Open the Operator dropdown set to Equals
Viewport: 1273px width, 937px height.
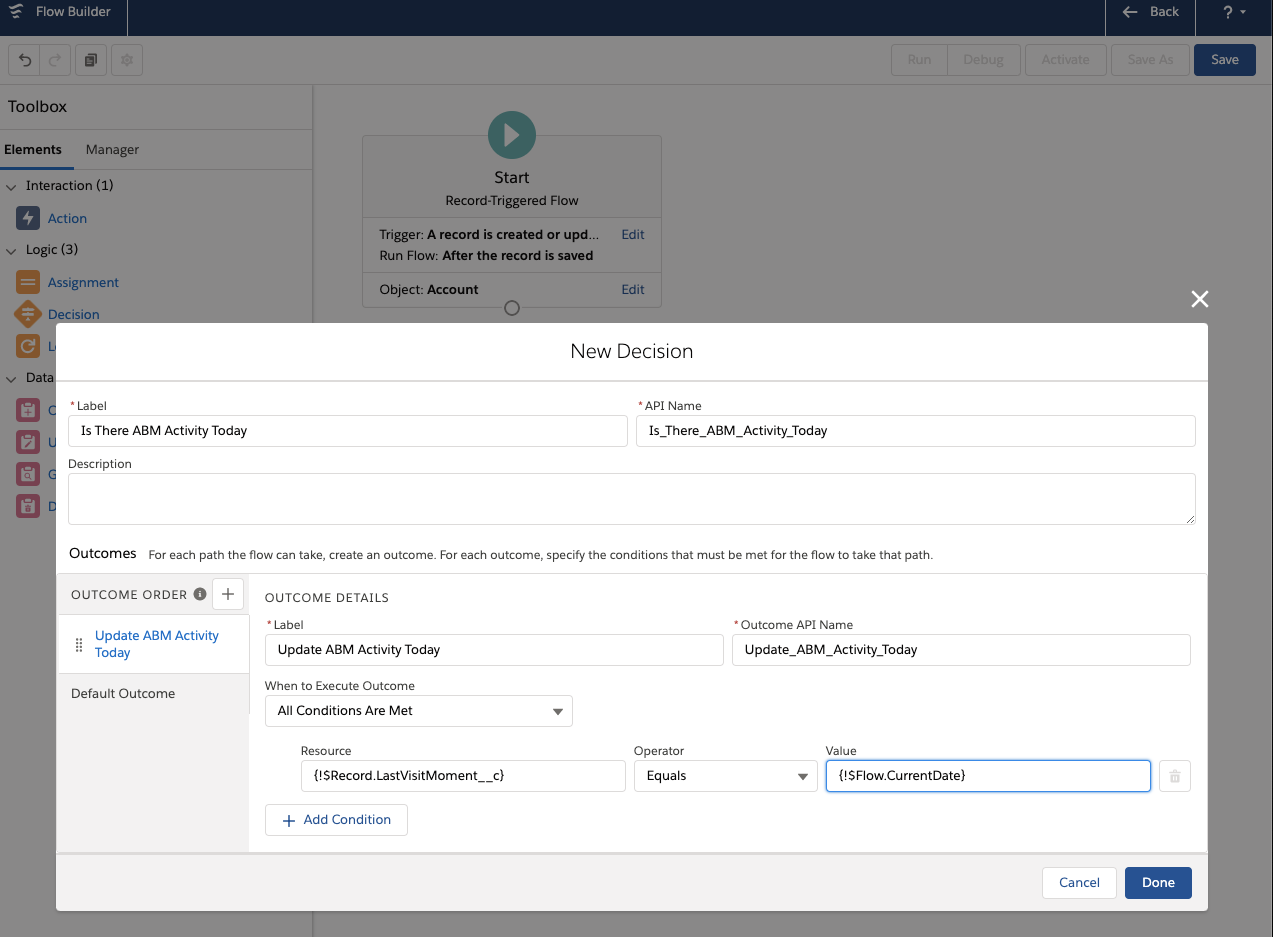726,776
